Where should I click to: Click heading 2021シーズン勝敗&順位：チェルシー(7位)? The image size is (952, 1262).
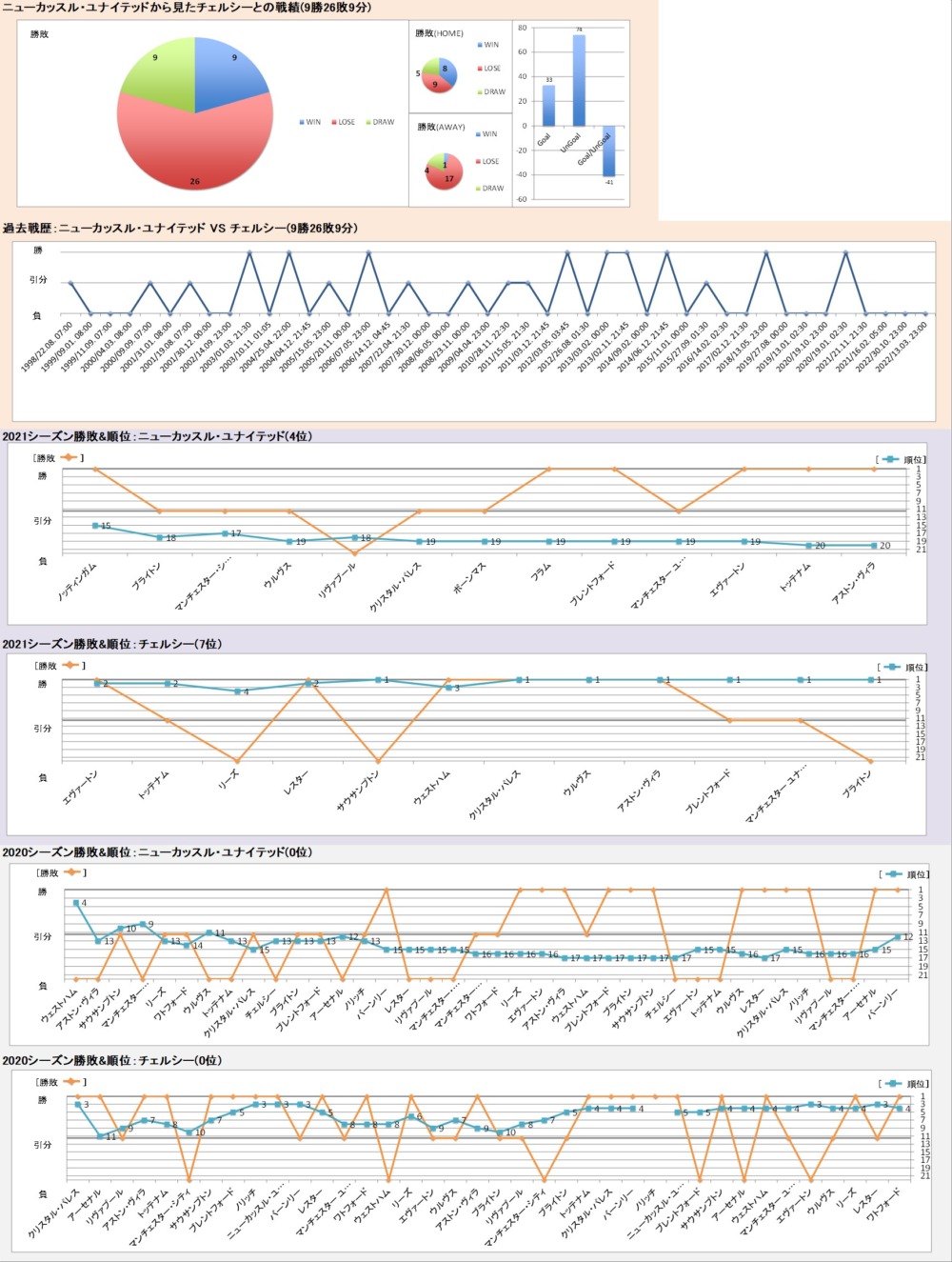pos(112,645)
